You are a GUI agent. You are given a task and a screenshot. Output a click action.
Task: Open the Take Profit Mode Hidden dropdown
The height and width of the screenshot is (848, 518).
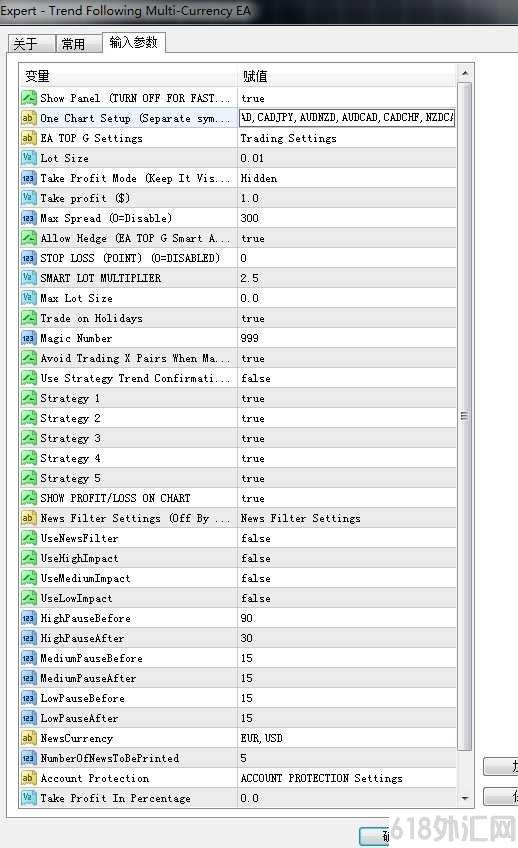pyautogui.click(x=347, y=178)
